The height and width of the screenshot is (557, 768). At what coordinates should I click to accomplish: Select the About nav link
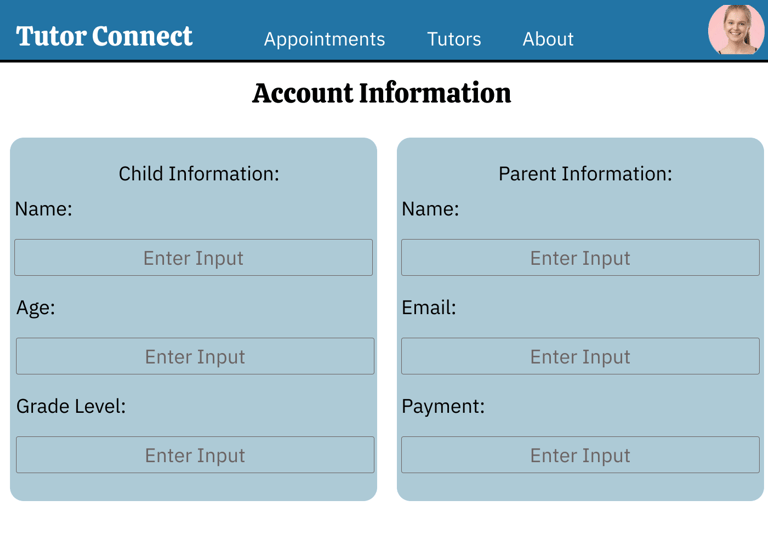coord(548,39)
